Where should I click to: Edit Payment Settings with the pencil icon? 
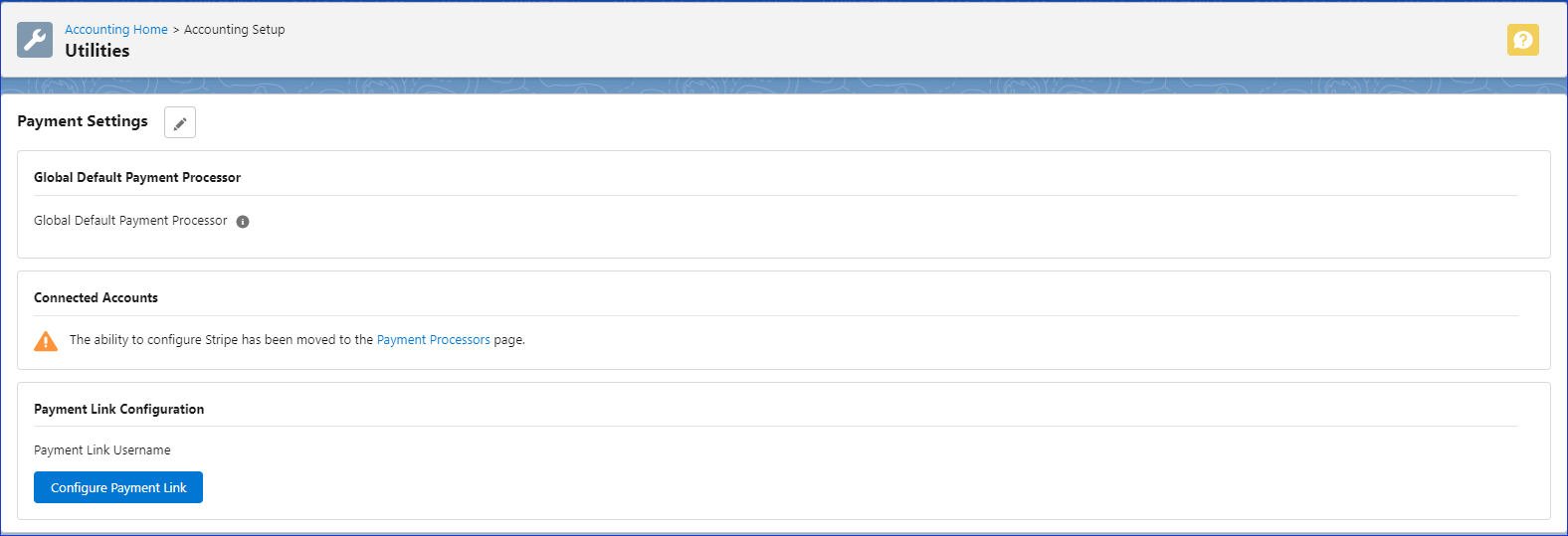click(x=180, y=122)
